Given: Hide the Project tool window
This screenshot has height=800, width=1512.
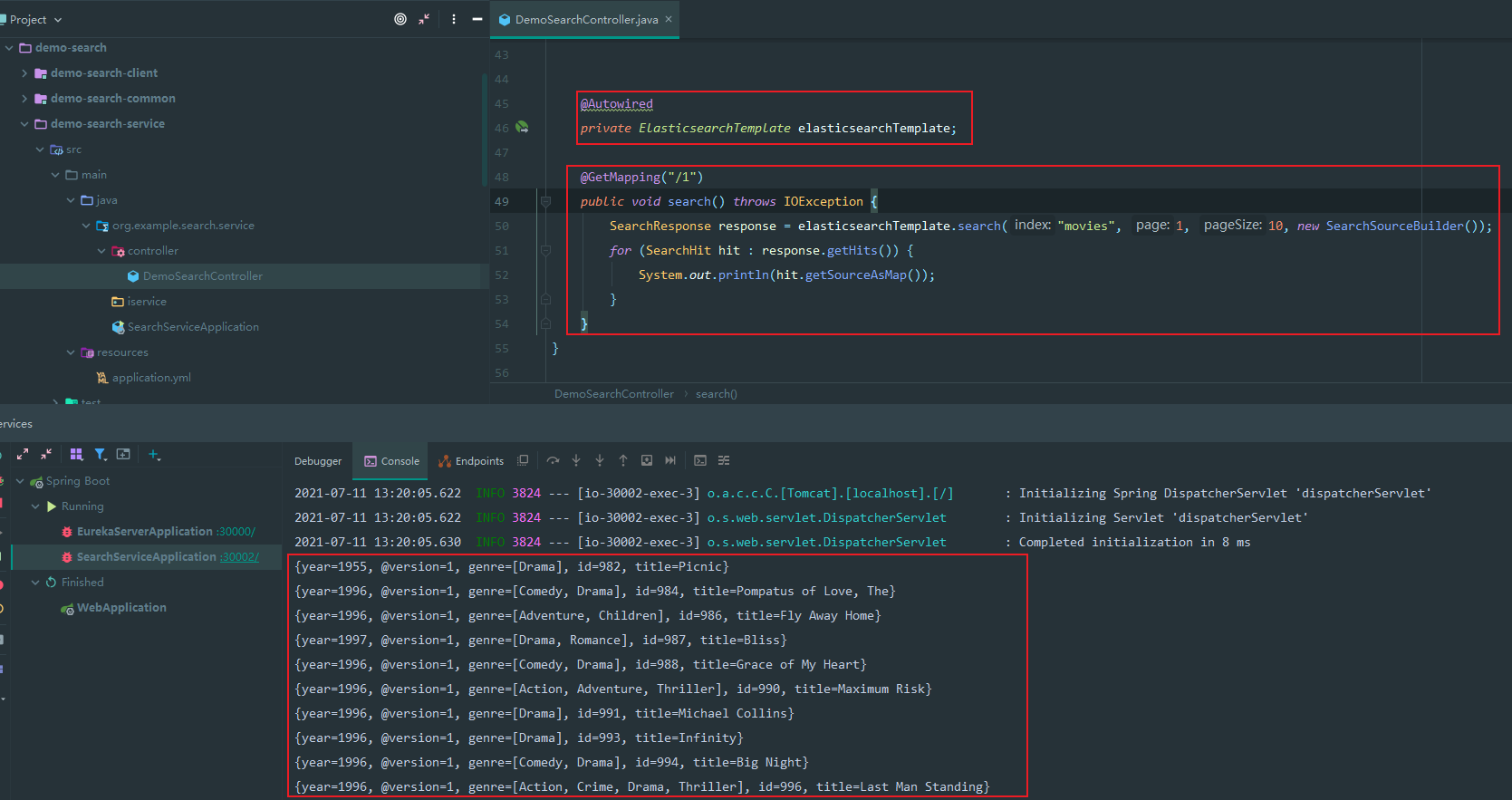Looking at the screenshot, I should click(477, 19).
